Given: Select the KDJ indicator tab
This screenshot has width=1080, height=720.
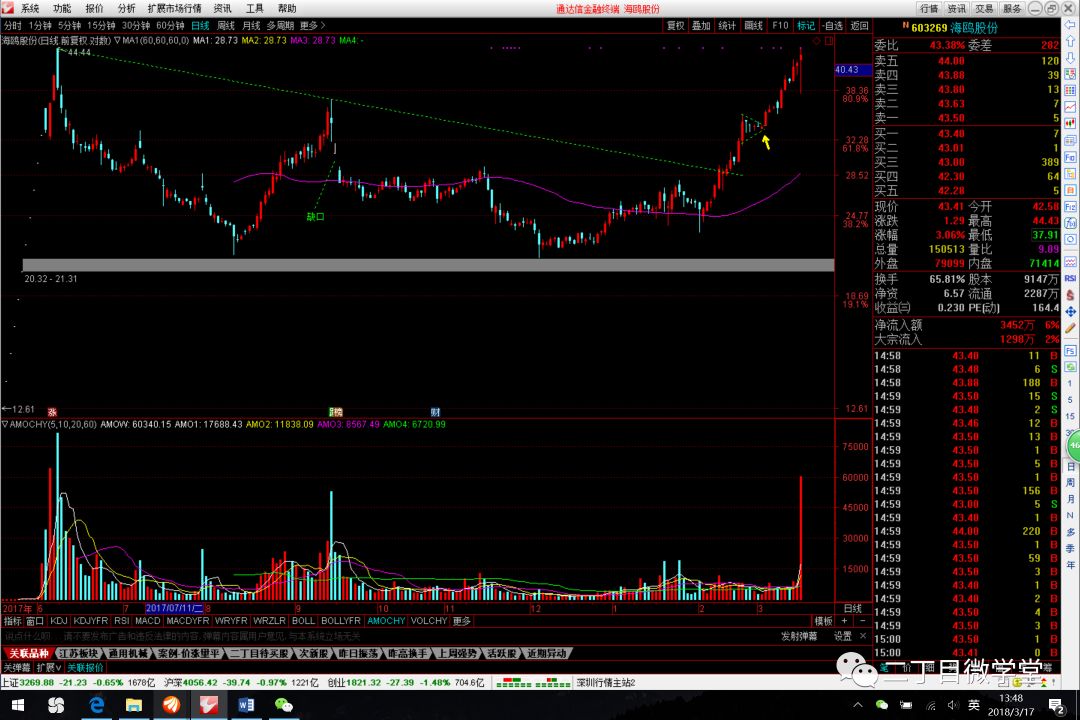Looking at the screenshot, I should coord(59,621).
